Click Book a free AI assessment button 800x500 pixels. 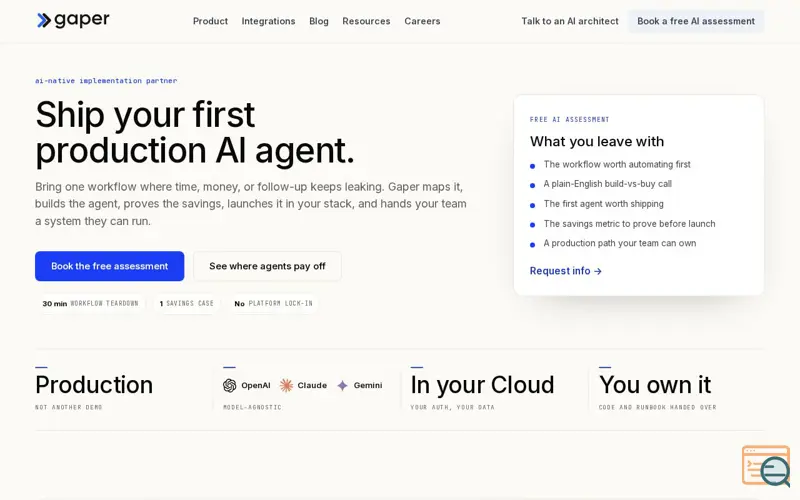[x=696, y=21]
